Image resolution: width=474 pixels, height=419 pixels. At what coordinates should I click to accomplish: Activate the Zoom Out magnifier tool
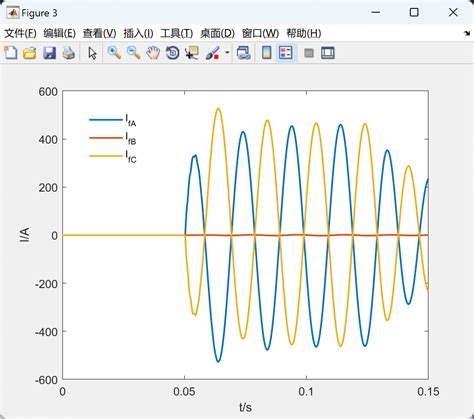[x=134, y=53]
